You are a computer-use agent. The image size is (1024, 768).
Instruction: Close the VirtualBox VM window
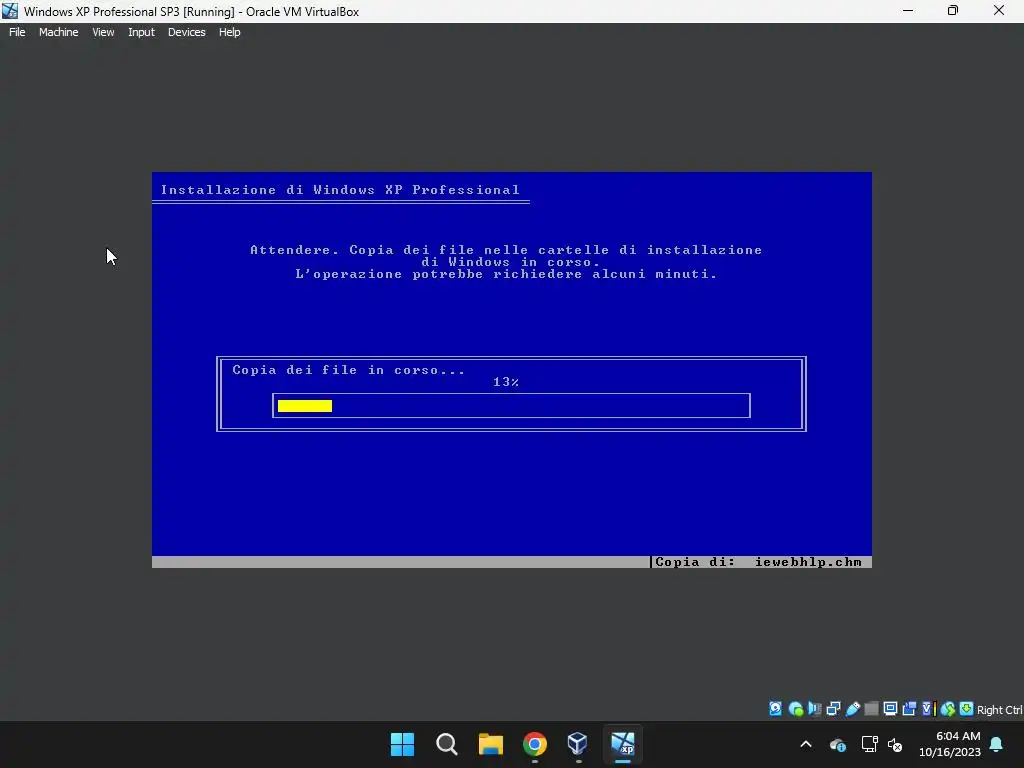coord(999,11)
